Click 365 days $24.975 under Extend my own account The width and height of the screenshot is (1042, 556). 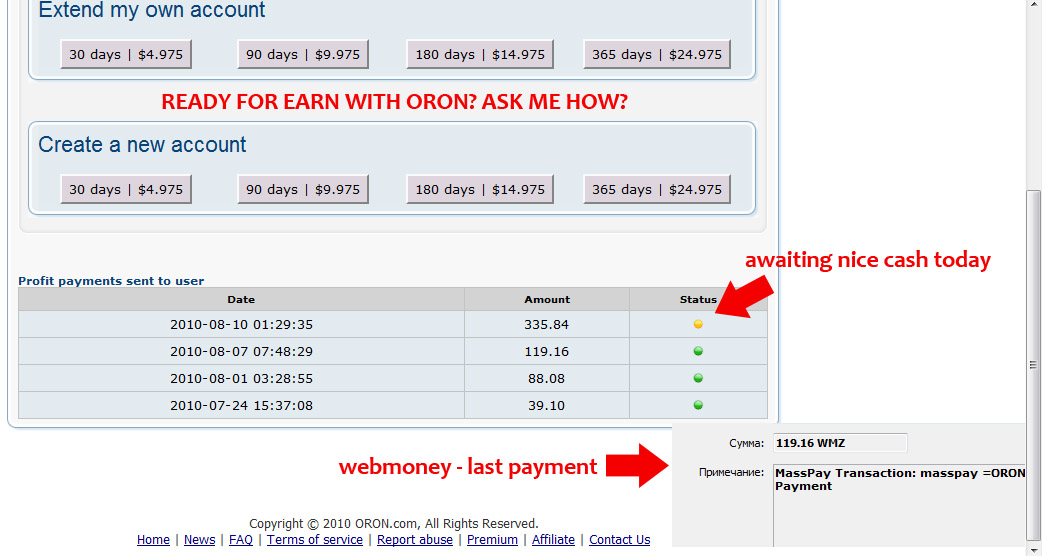(x=657, y=54)
